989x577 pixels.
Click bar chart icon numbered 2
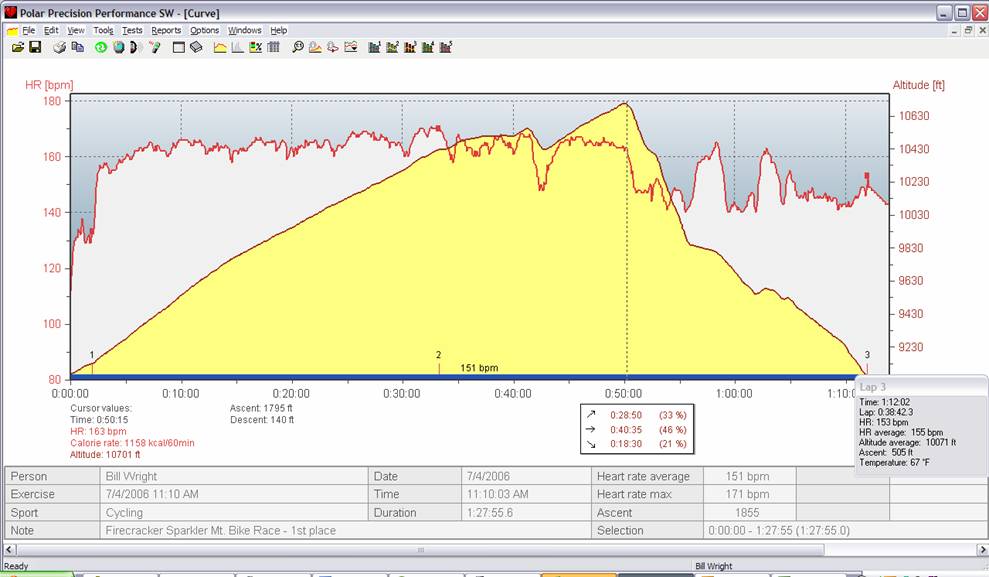(392, 47)
